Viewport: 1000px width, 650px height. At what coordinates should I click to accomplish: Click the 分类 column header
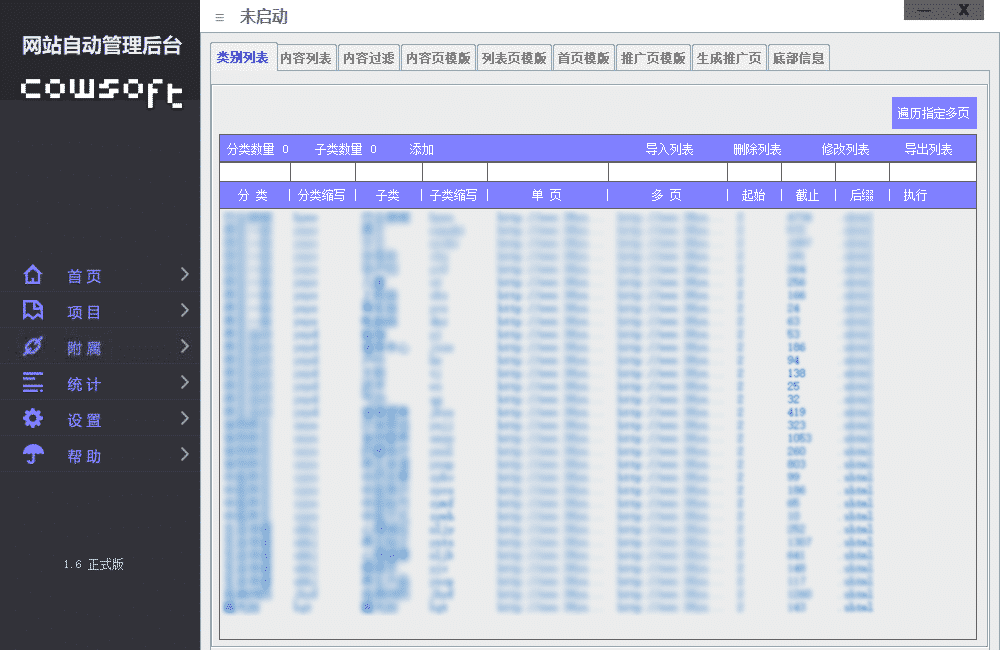[253, 196]
